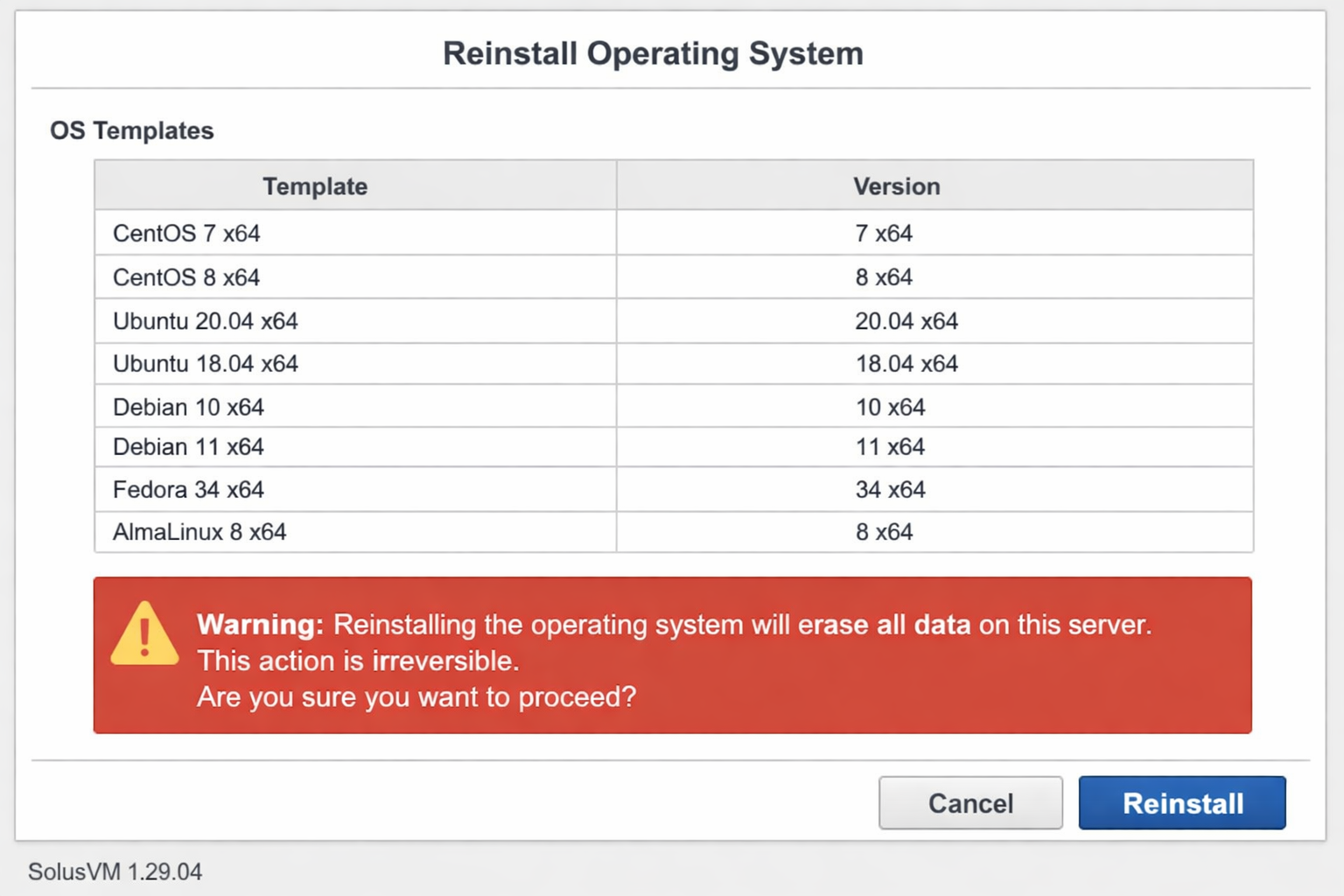
Task: Select the AlmaLinux 8 x64 template name
Action: click(199, 532)
